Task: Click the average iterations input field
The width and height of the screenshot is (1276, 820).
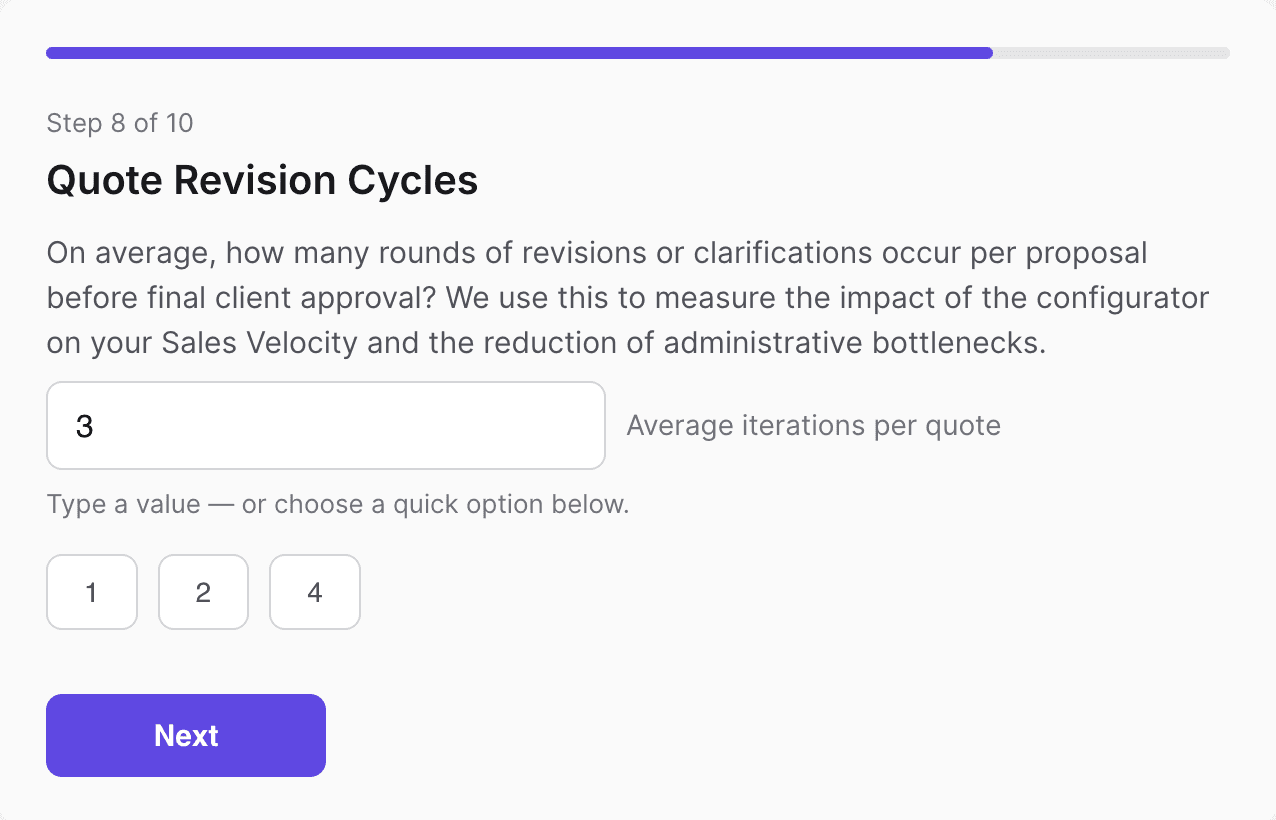Action: tap(325, 426)
